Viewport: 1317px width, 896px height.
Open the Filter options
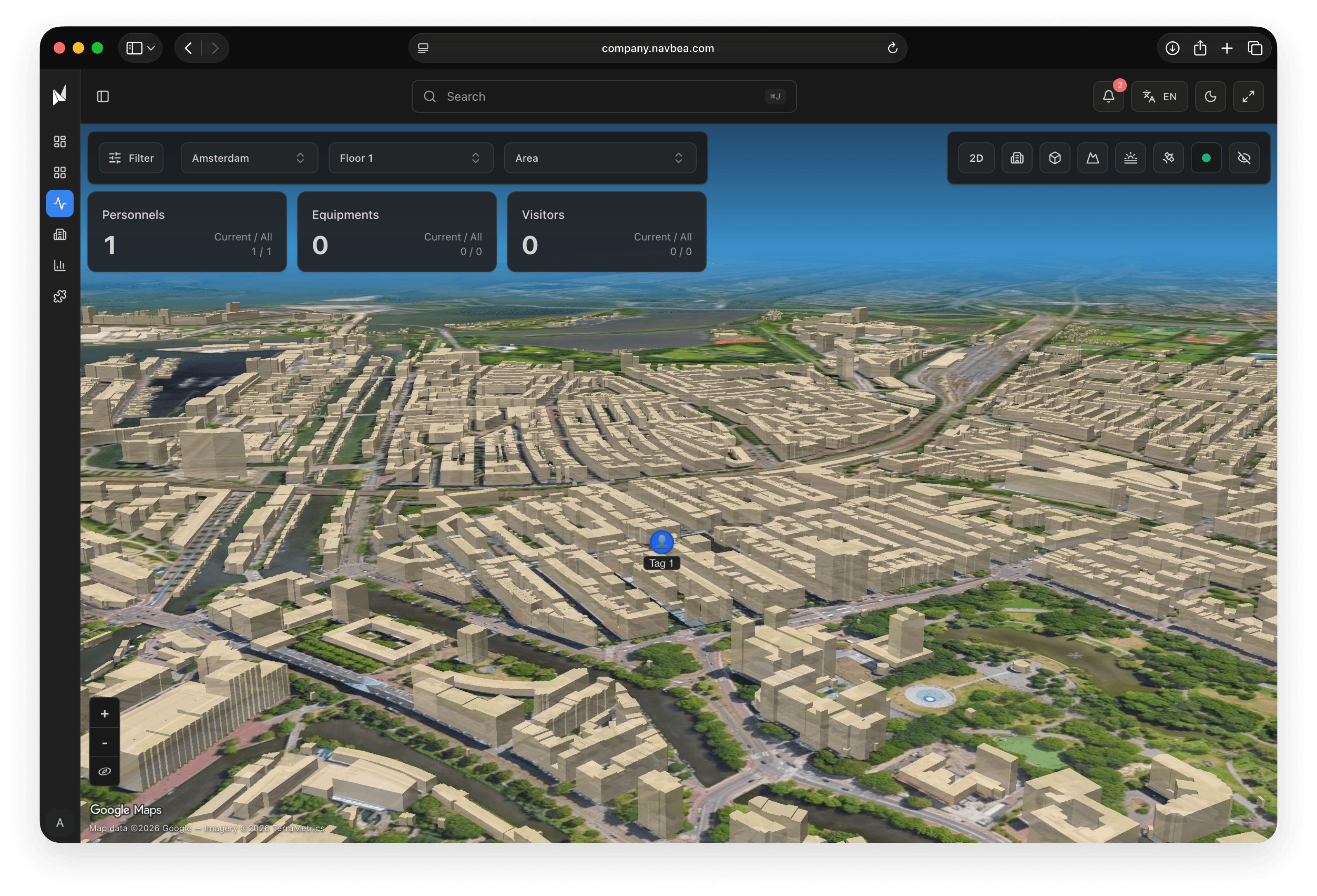(131, 158)
